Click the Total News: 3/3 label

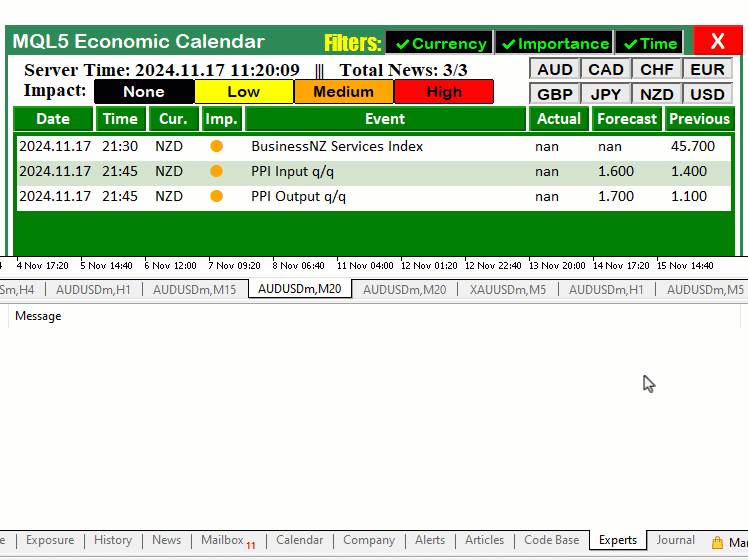click(x=403, y=70)
